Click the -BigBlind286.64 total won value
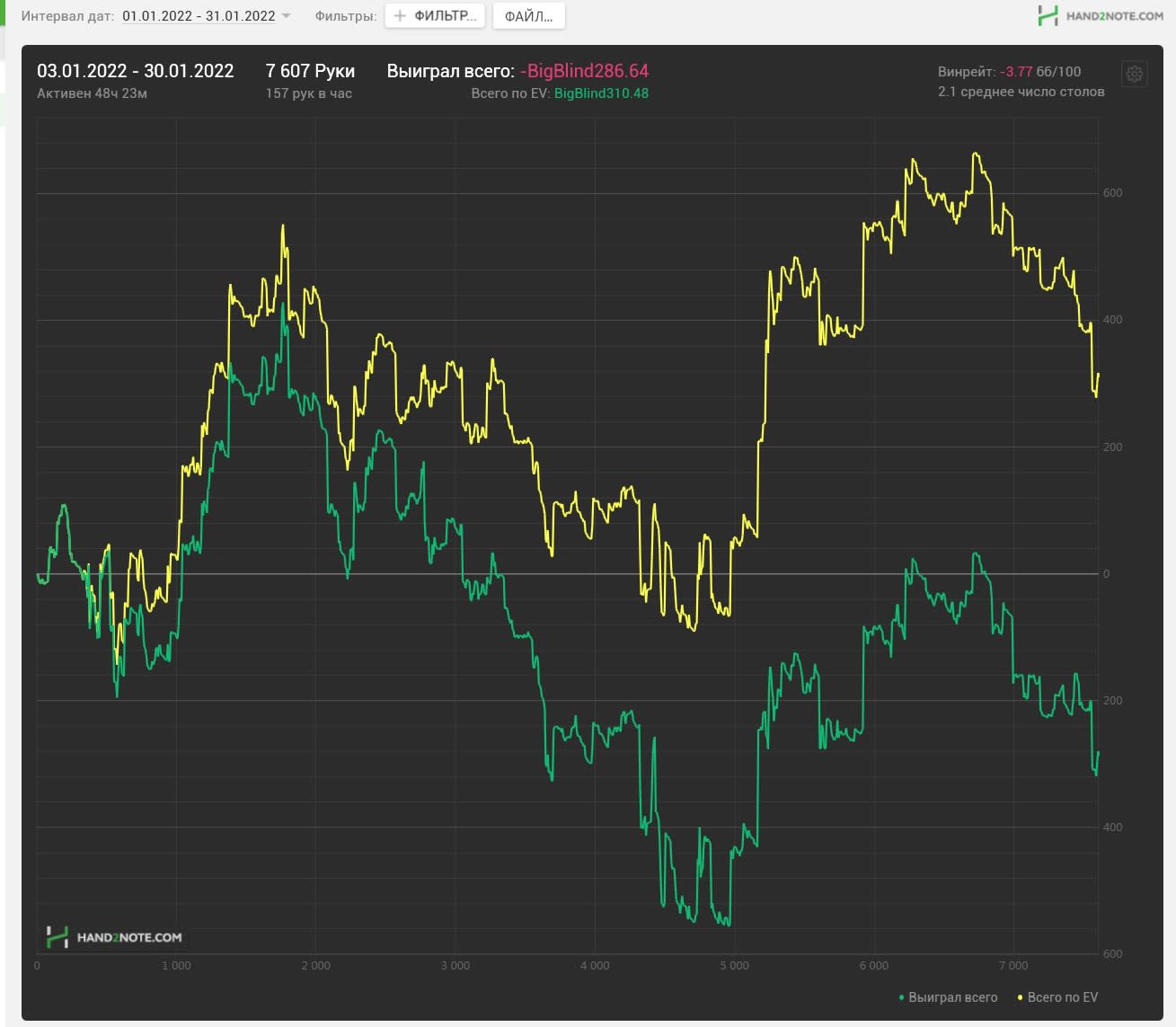The image size is (1176, 1027). pyautogui.click(x=584, y=71)
